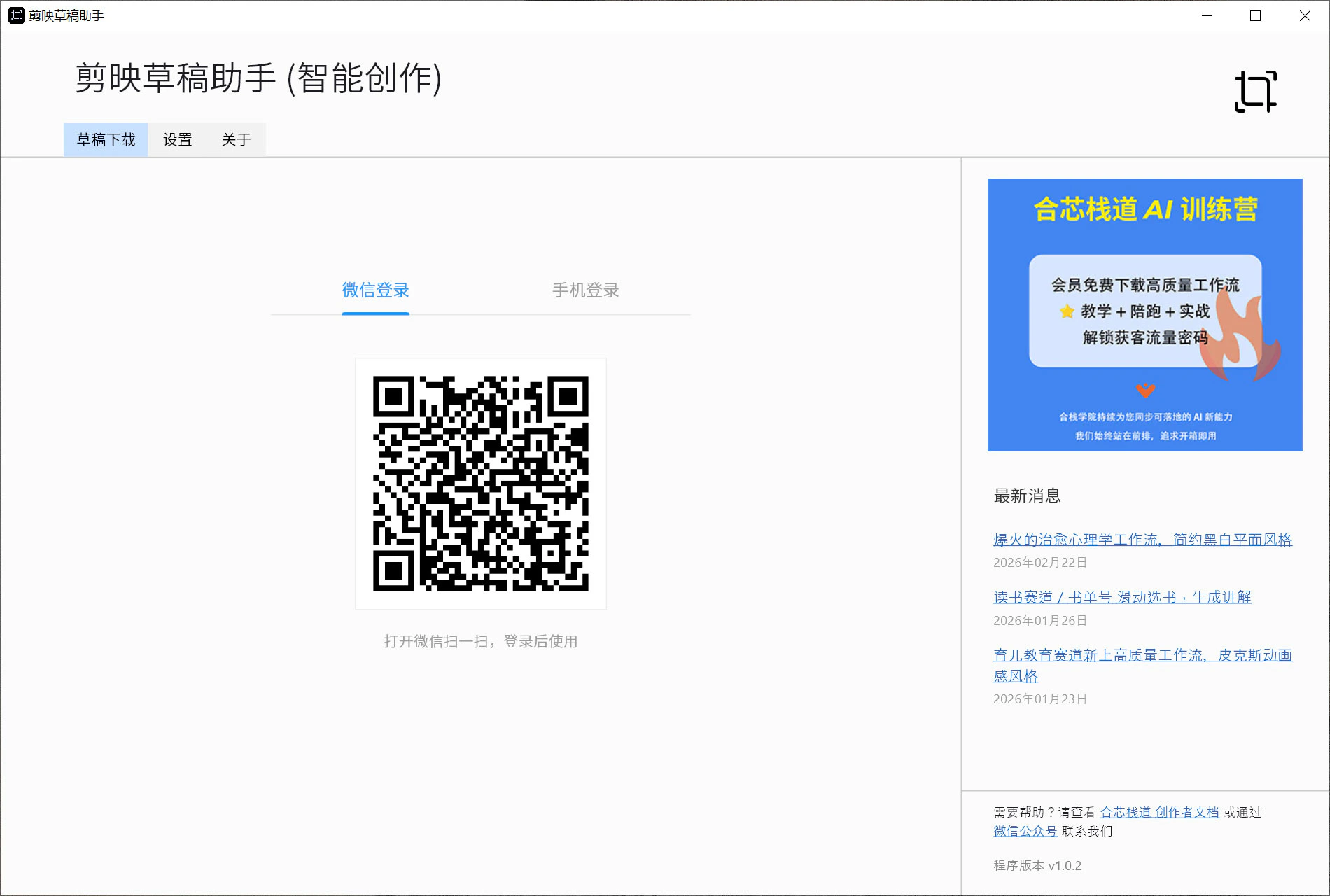
Task: Click the date 2026年02月22日
Action: click(x=1040, y=563)
